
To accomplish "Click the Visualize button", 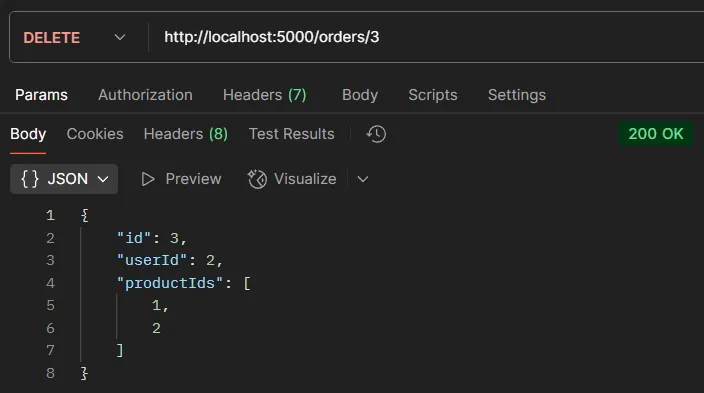I will coord(292,179).
